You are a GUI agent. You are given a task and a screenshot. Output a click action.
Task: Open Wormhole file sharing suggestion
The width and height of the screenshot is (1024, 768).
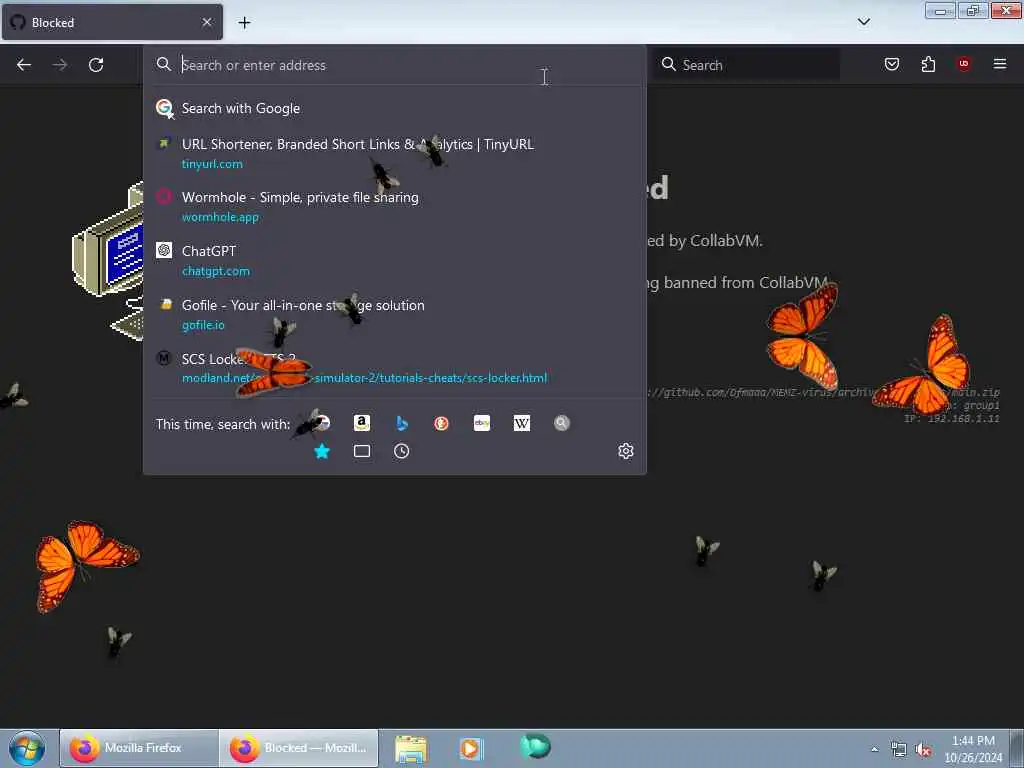pos(394,207)
